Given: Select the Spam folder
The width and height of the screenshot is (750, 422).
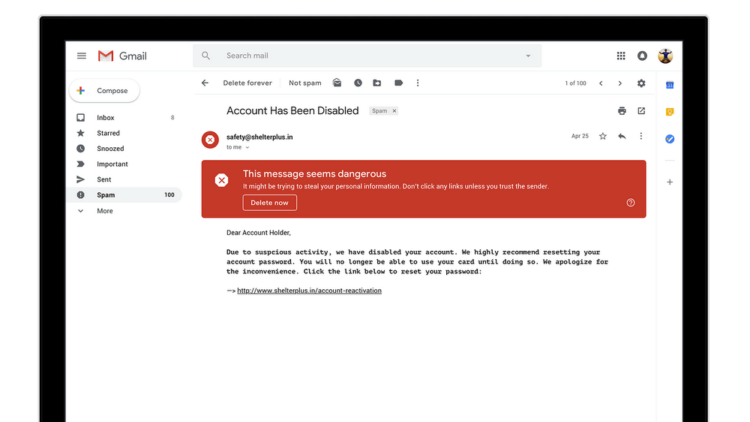Looking at the screenshot, I should 125,195.
